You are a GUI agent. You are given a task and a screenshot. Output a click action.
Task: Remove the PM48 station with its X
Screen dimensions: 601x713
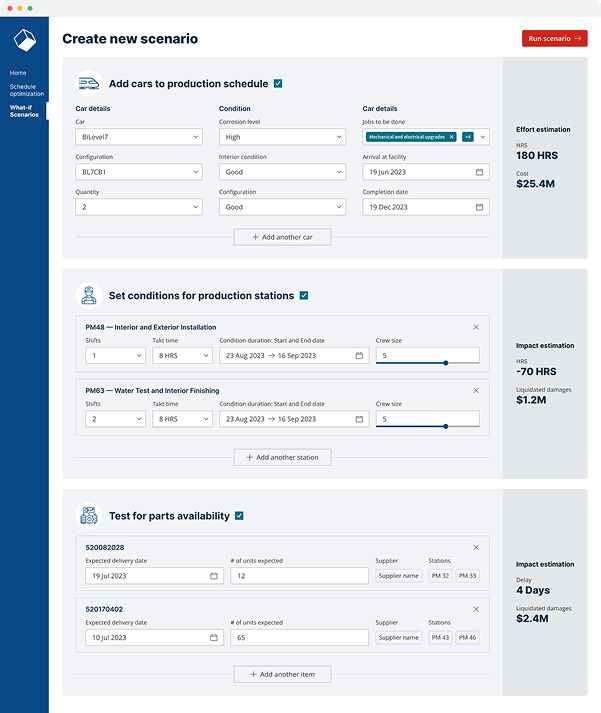(x=476, y=327)
